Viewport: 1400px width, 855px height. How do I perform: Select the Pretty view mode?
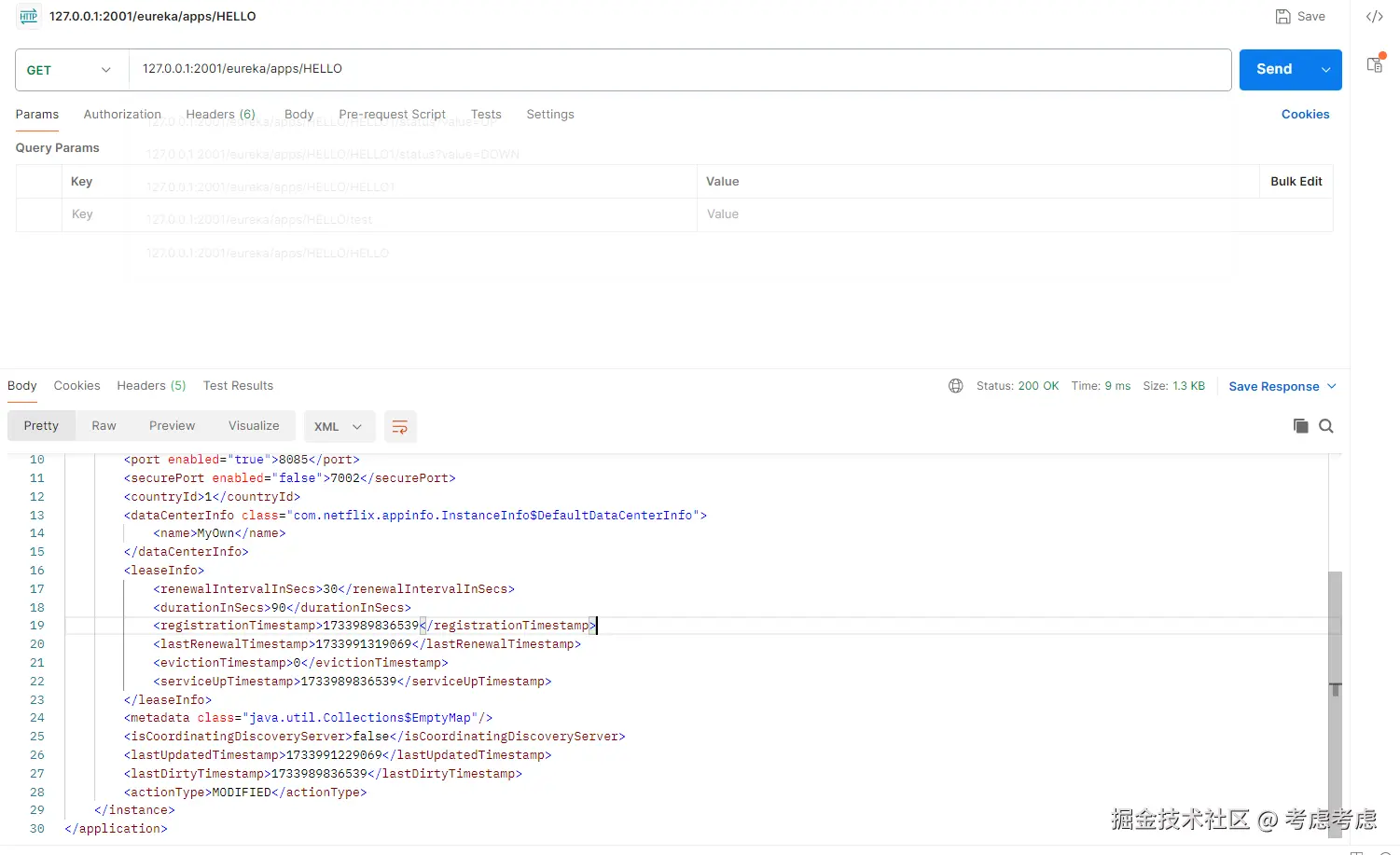[41, 426]
